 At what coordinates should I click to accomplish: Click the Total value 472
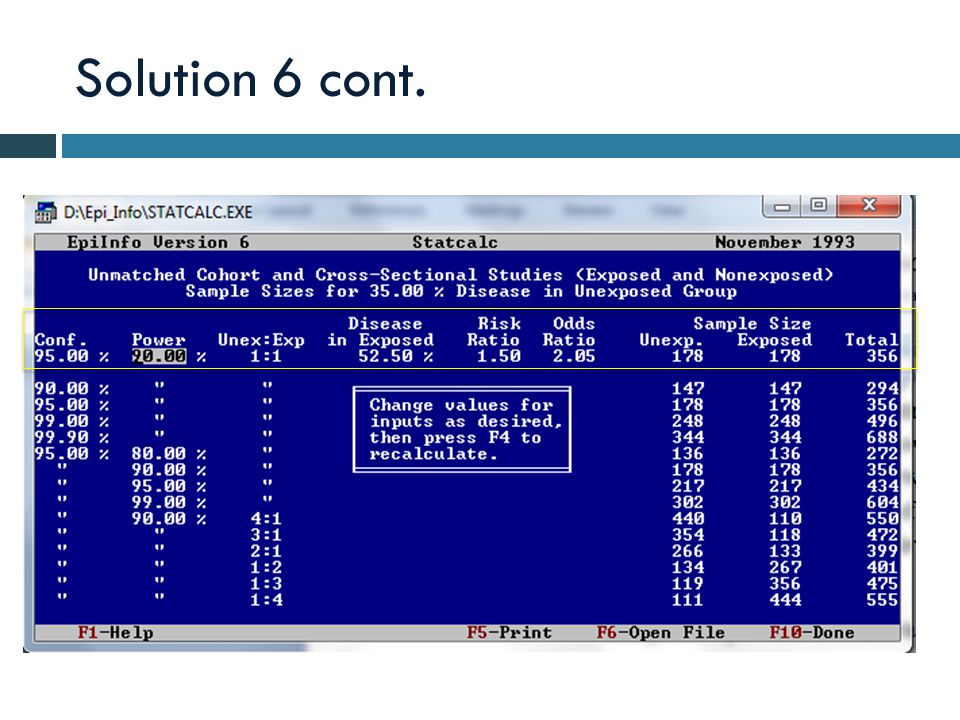pyautogui.click(x=882, y=535)
